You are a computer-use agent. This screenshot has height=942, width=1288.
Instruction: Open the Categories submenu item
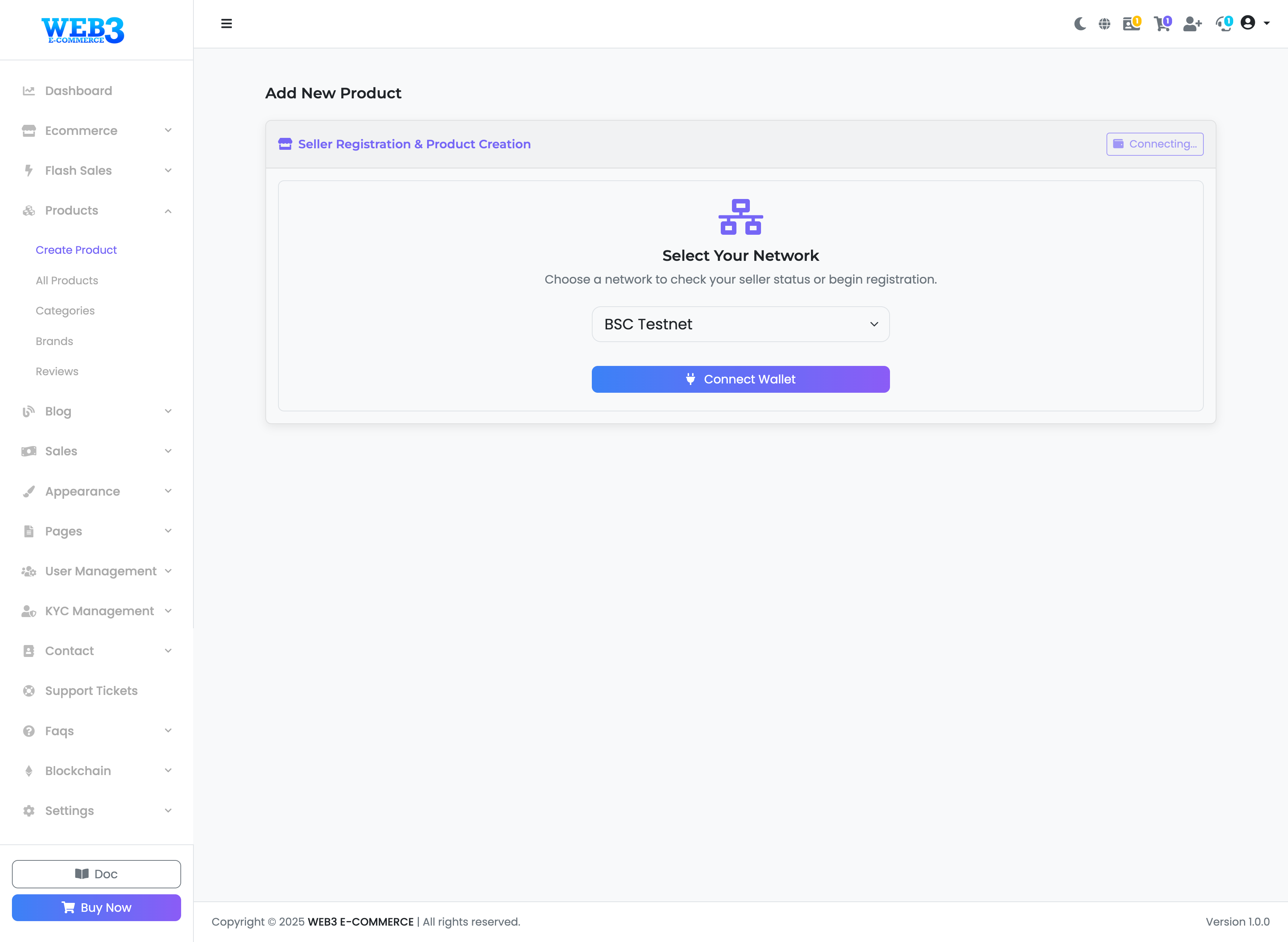pos(65,311)
